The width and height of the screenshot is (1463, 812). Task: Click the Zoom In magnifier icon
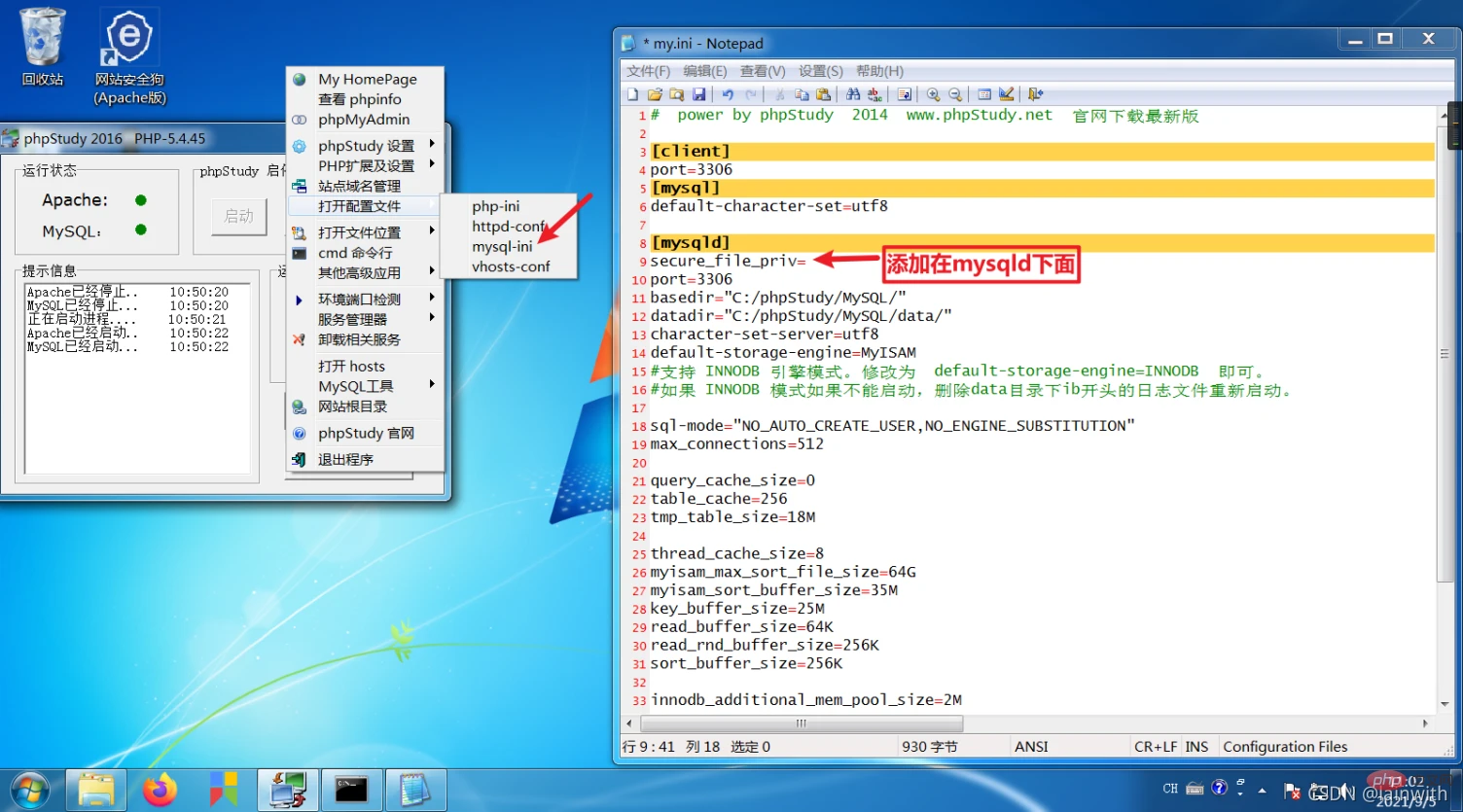[x=933, y=94]
